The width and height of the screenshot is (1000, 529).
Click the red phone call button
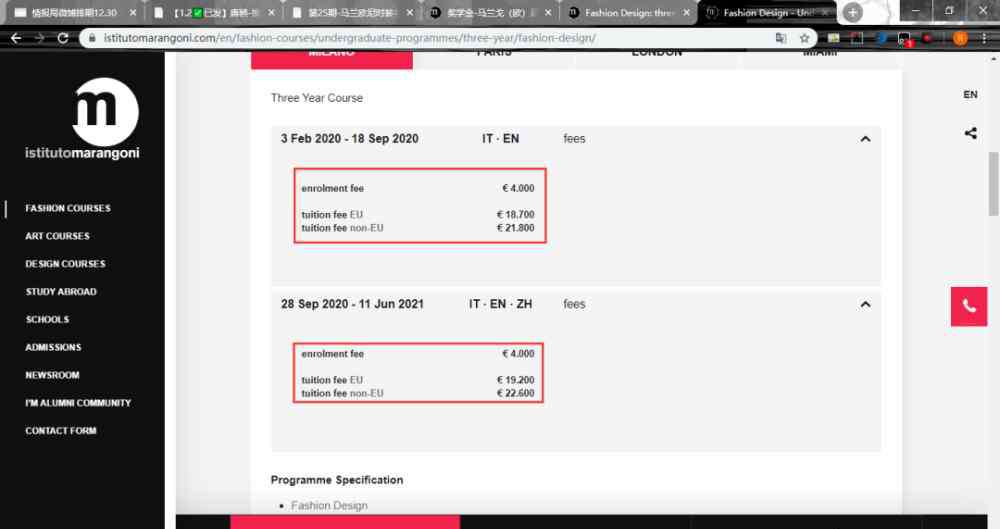click(x=969, y=306)
